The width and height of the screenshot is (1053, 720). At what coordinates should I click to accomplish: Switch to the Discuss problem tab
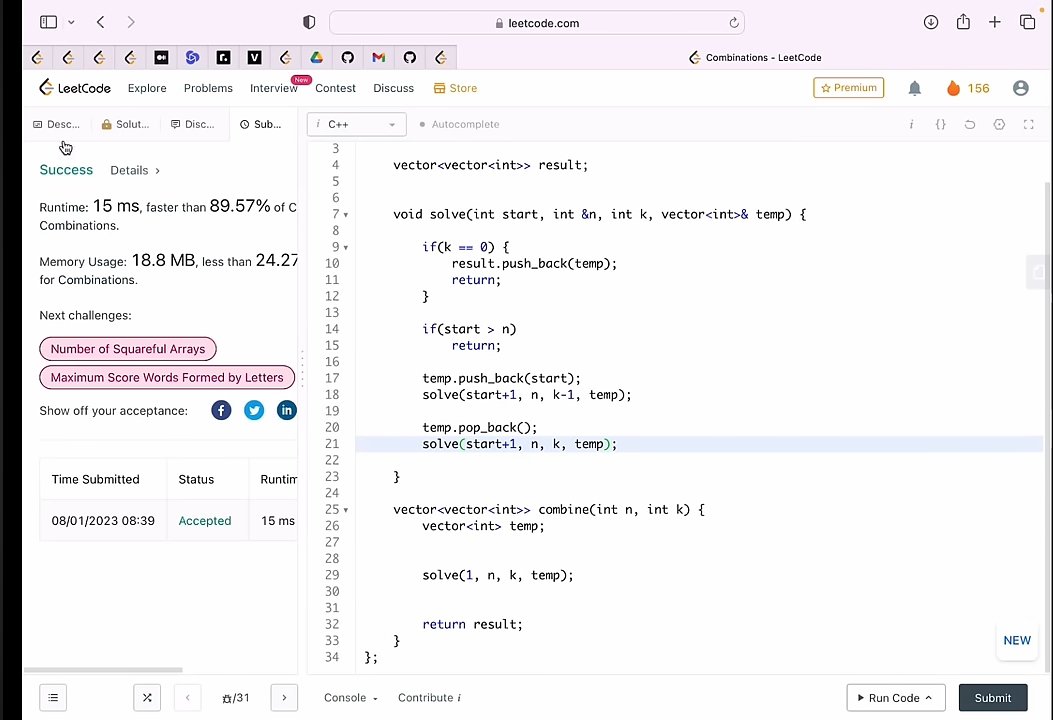click(193, 124)
